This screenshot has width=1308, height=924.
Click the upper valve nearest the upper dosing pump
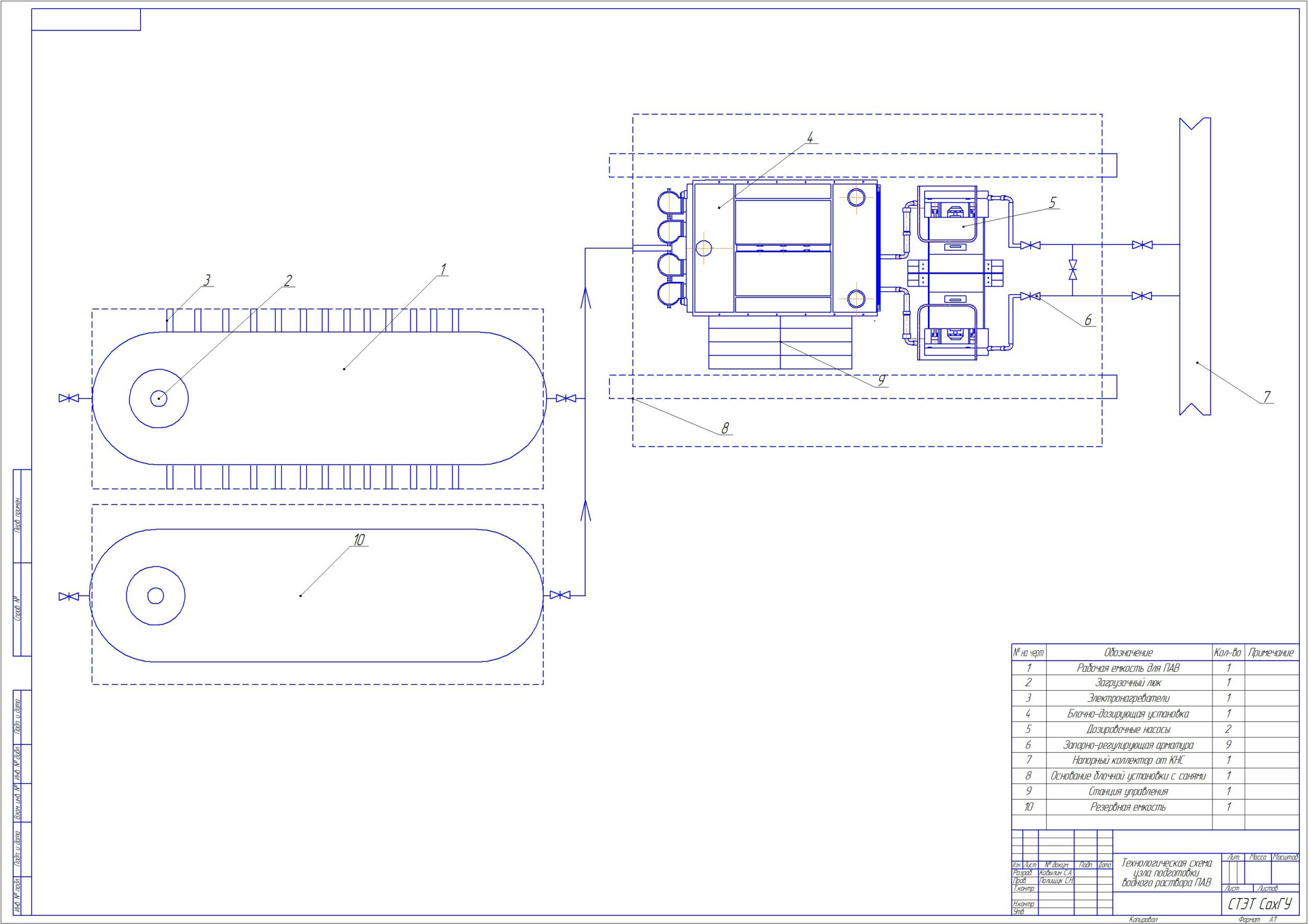point(1030,246)
